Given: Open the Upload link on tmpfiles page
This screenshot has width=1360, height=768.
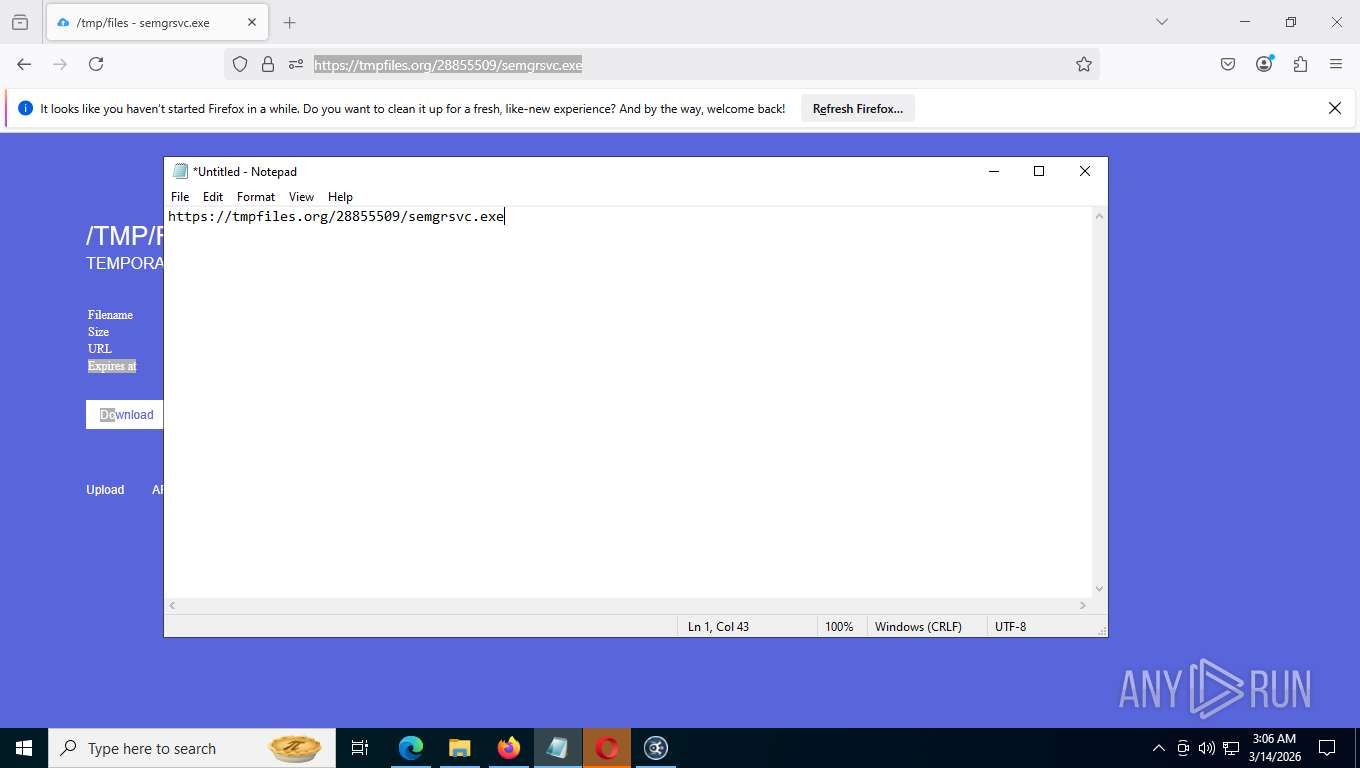Looking at the screenshot, I should [x=105, y=490].
